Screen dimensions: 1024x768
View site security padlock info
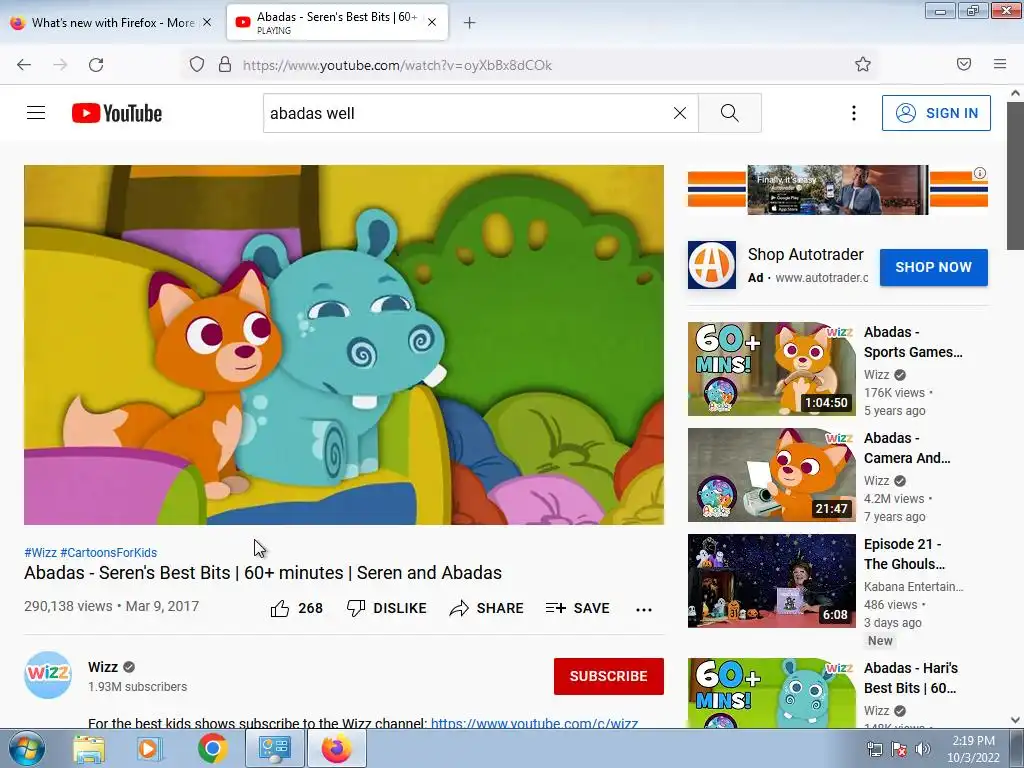(225, 65)
